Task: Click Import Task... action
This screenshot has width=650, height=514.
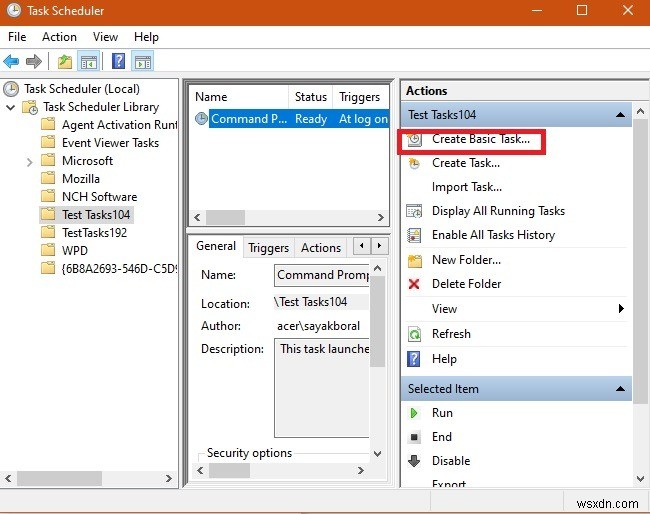Action: [x=467, y=187]
